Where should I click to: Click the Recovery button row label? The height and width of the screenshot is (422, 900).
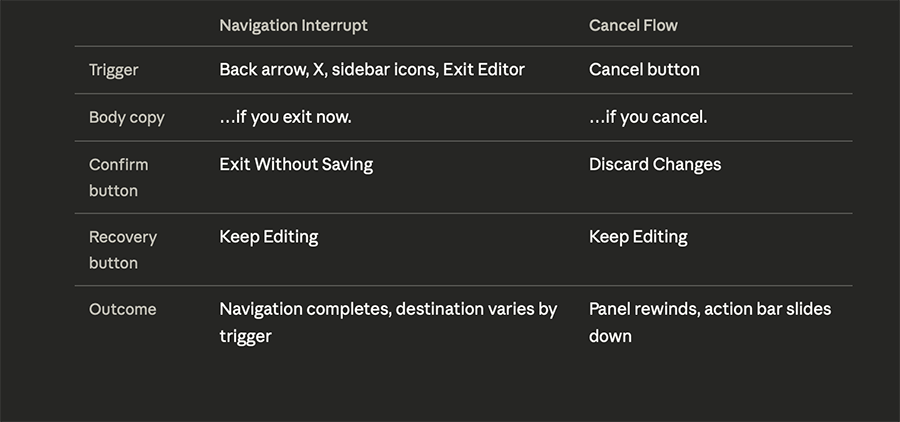click(123, 250)
